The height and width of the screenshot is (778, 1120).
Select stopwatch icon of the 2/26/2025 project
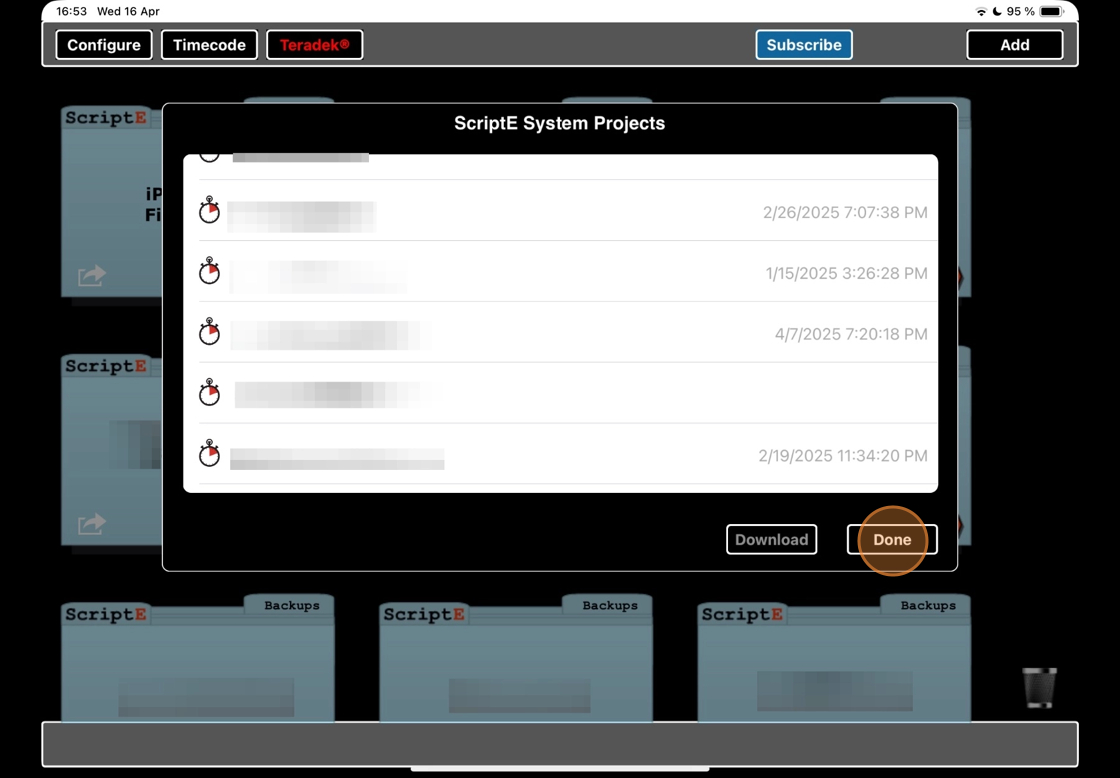(x=209, y=210)
